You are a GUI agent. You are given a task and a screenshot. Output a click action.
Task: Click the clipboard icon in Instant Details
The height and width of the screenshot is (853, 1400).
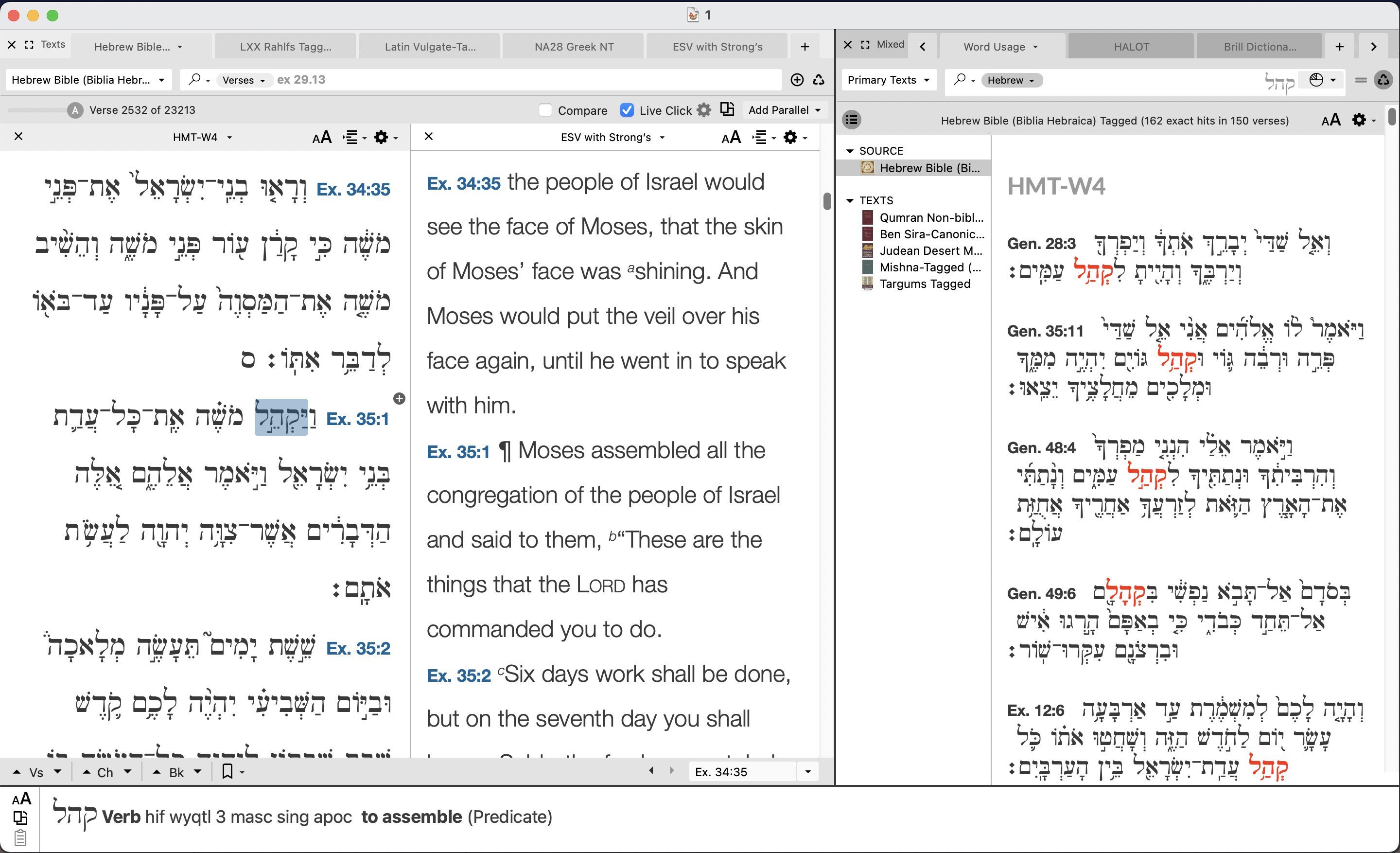(x=20, y=837)
